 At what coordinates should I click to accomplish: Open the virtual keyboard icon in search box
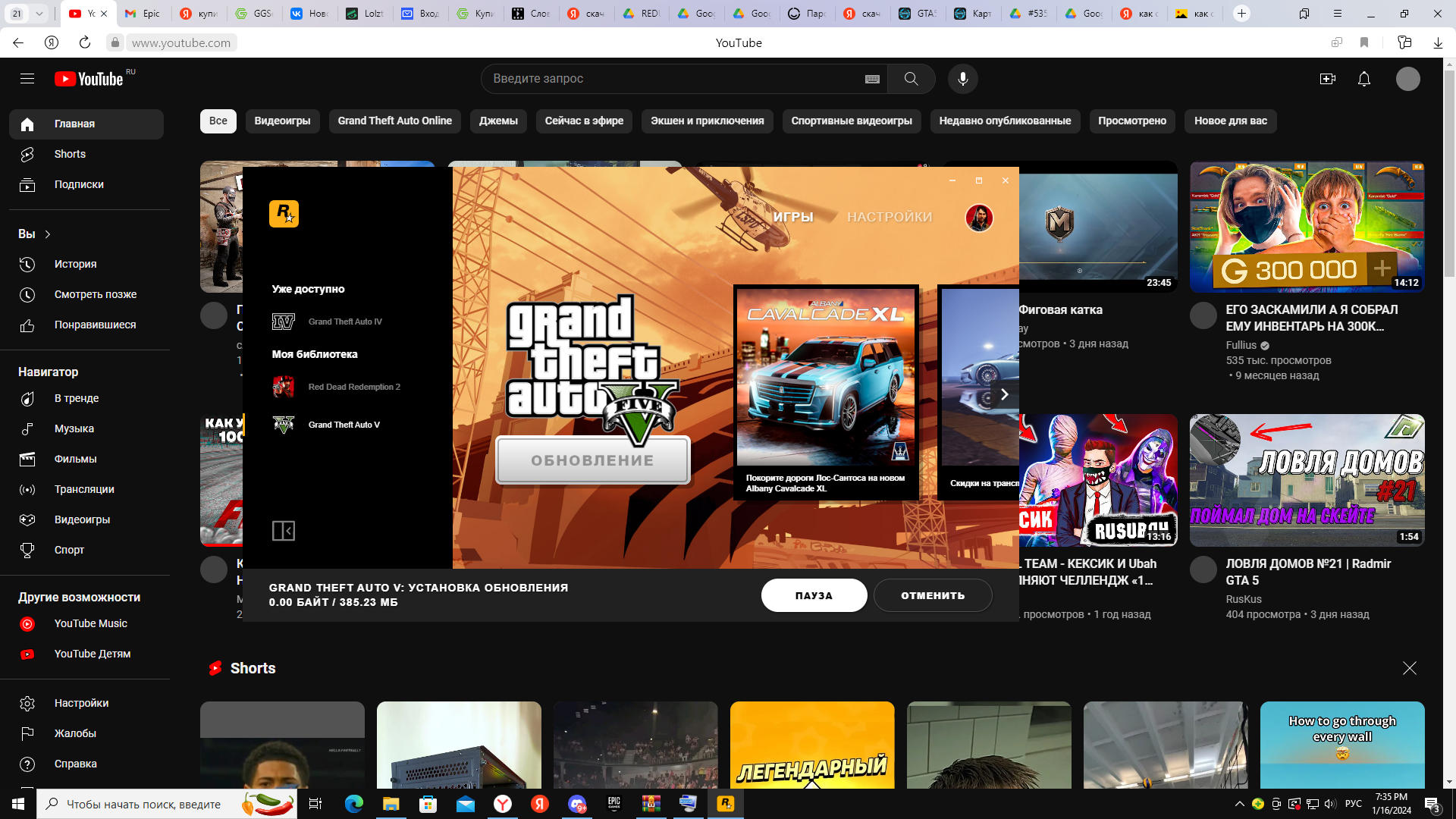(x=872, y=79)
